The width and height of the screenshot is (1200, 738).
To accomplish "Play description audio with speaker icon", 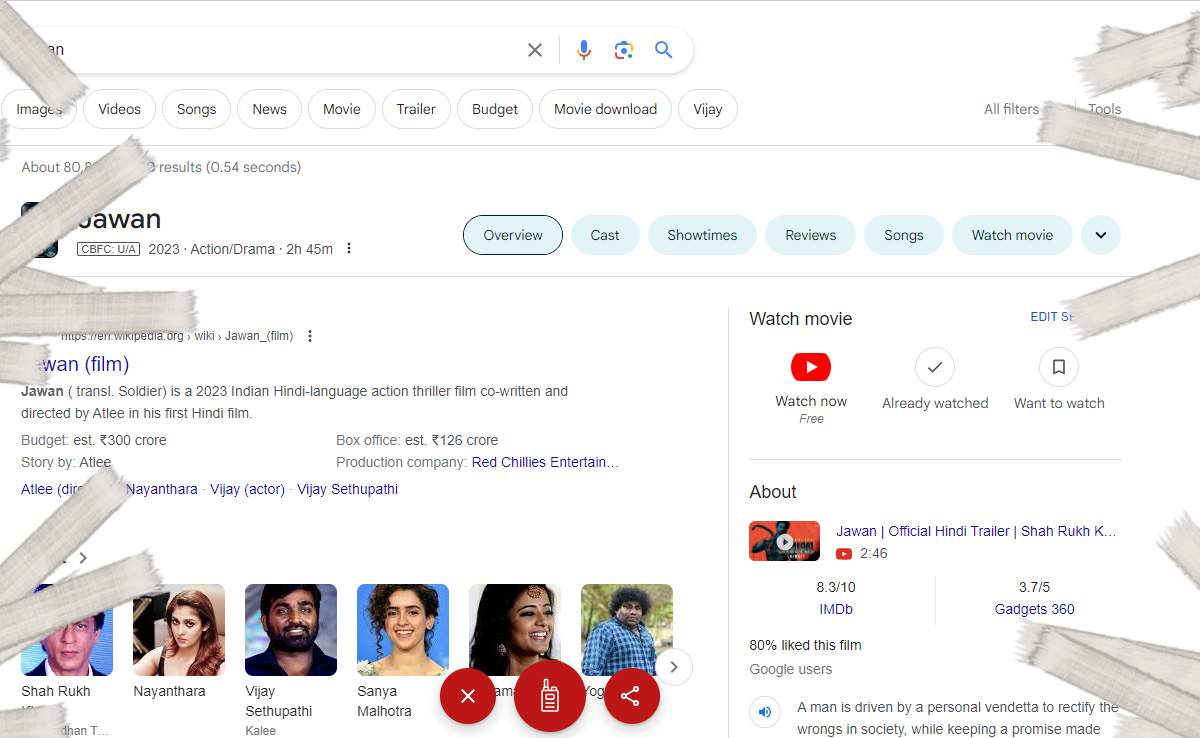I will click(765, 712).
